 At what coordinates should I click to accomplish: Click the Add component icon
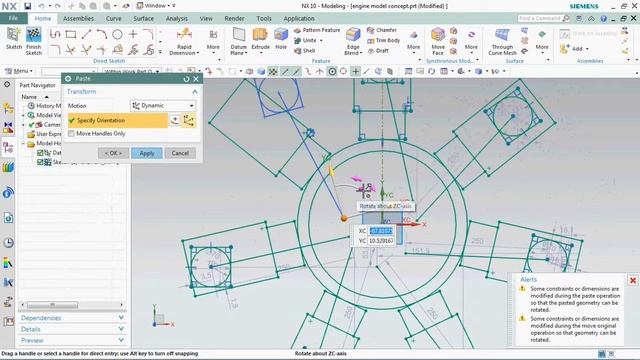(x=565, y=49)
